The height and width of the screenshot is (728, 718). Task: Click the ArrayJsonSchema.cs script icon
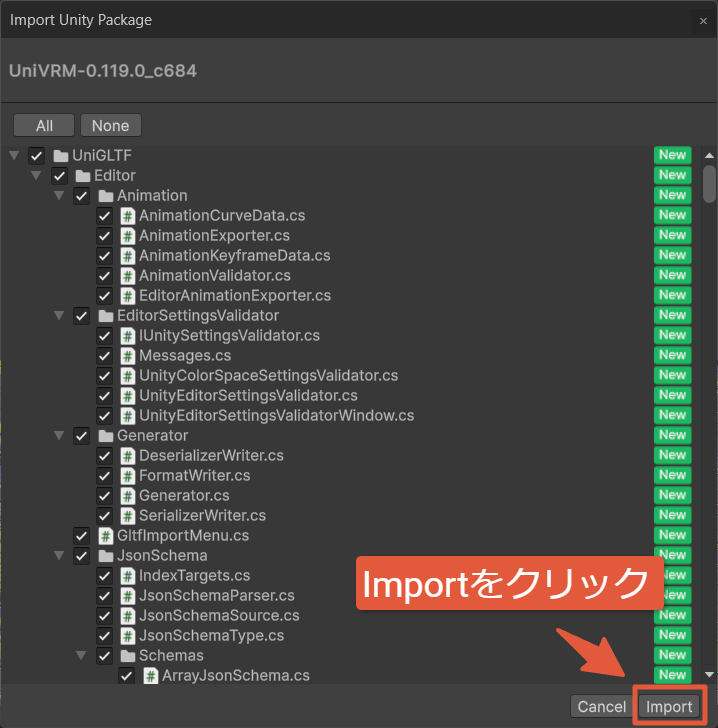pyautogui.click(x=150, y=676)
